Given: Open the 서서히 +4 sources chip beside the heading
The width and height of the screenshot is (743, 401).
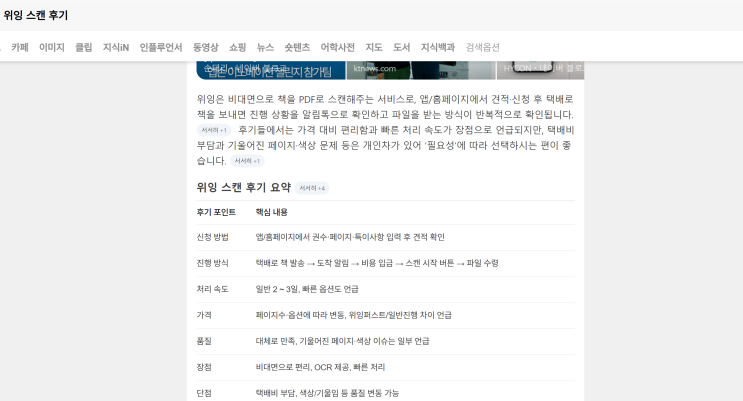Looking at the screenshot, I should (312, 188).
